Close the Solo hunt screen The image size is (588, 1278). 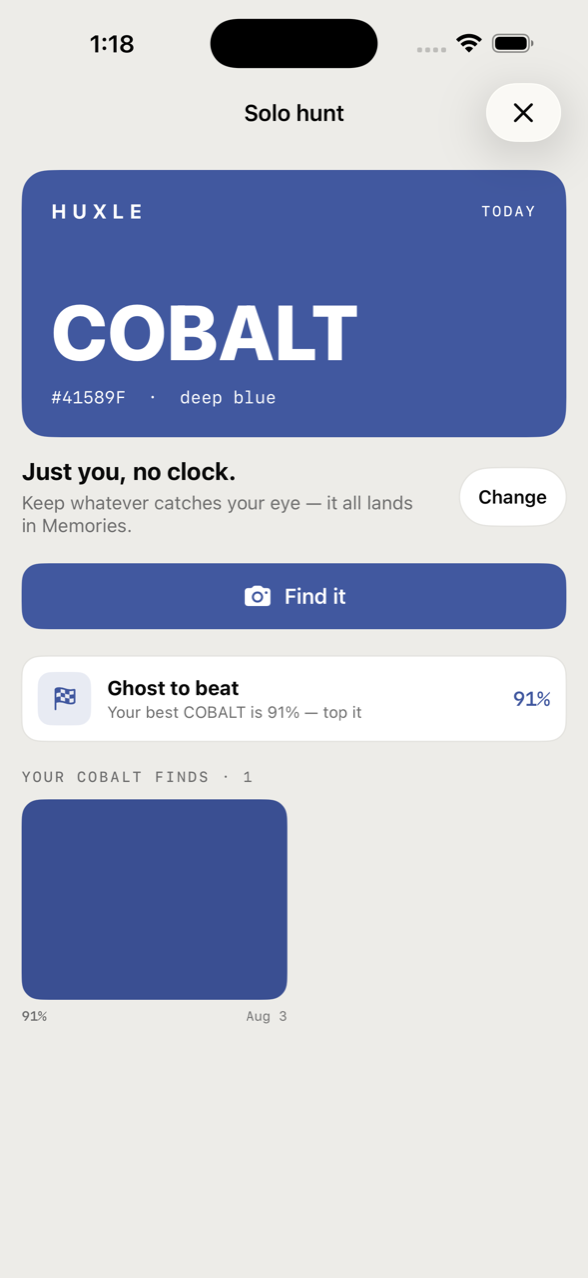(x=523, y=113)
